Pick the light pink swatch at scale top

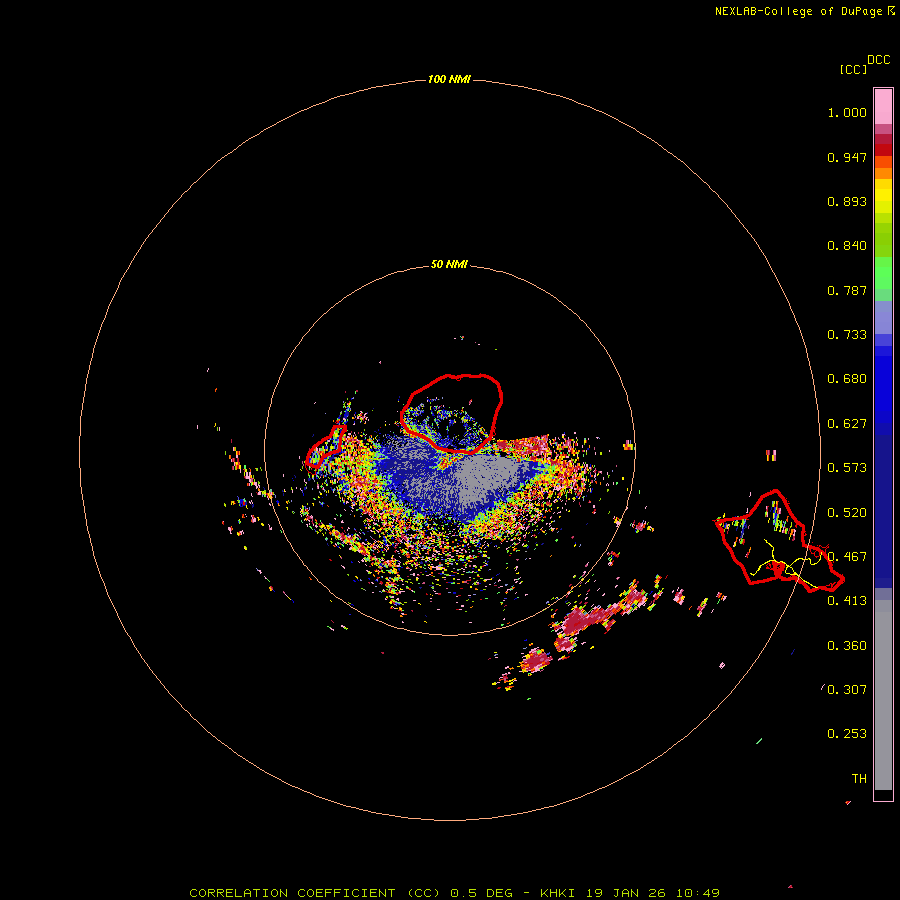(883, 107)
